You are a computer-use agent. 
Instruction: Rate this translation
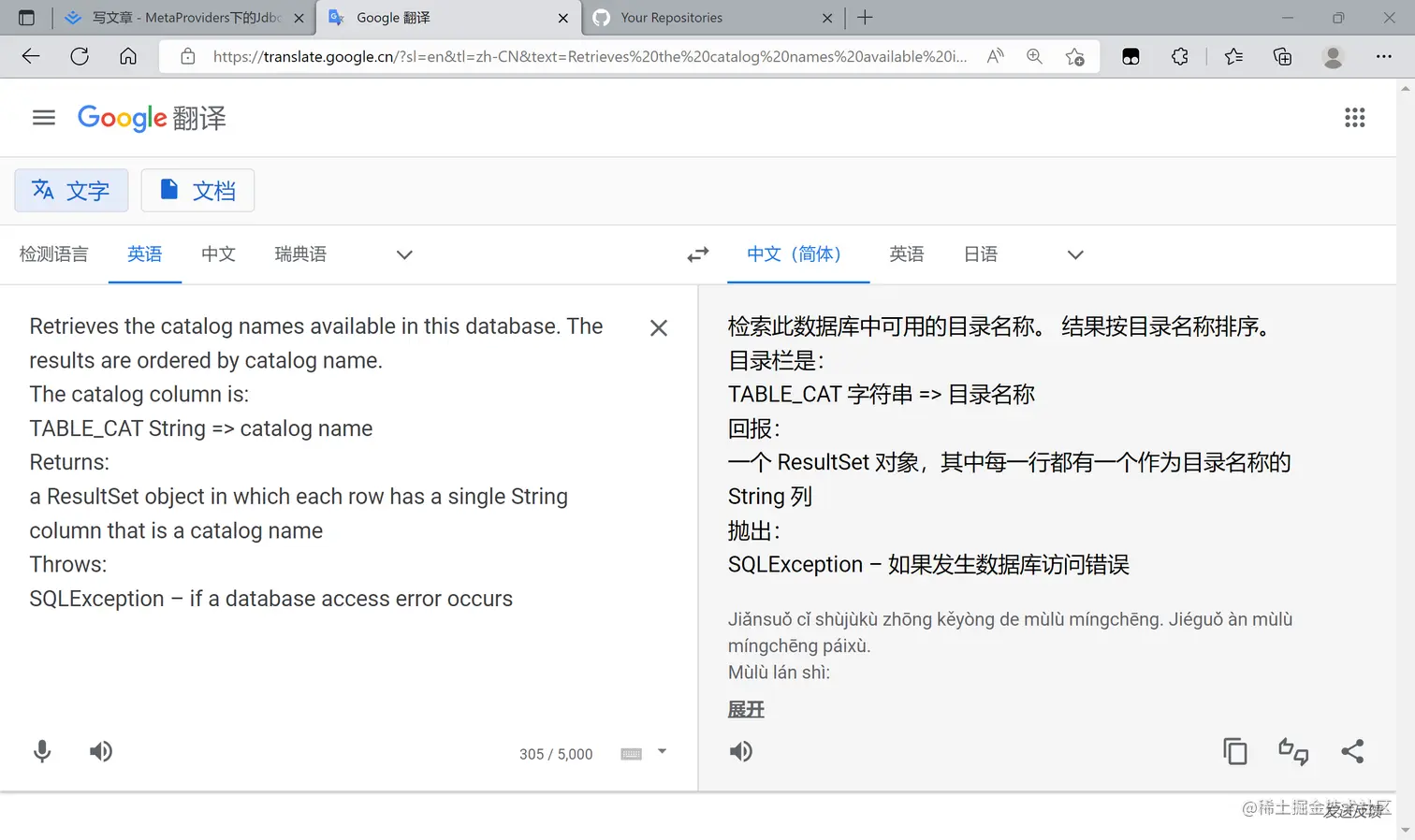[x=1293, y=751]
